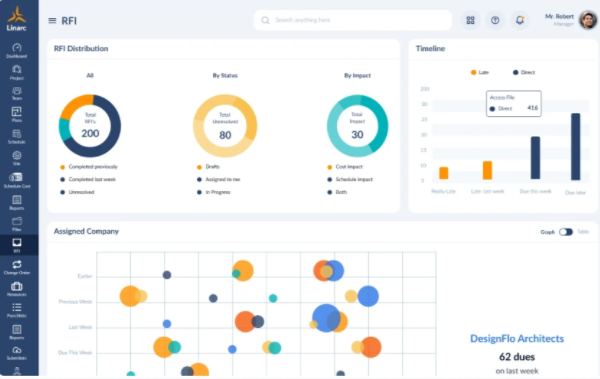Click the 'RFI Distribution' panel title
Screen dimensions: 600x379
coord(81,49)
